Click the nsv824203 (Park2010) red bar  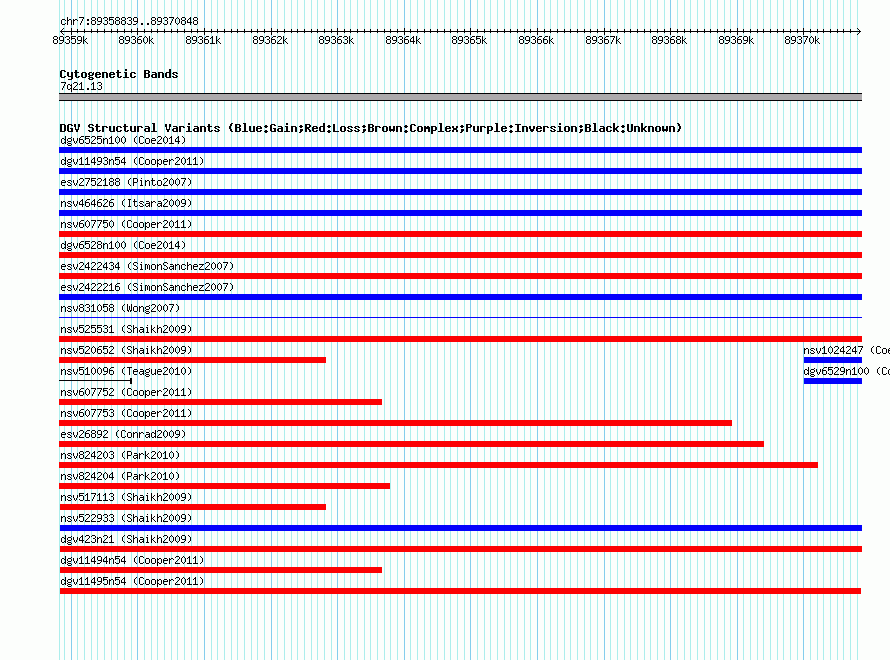pyautogui.click(x=438, y=465)
